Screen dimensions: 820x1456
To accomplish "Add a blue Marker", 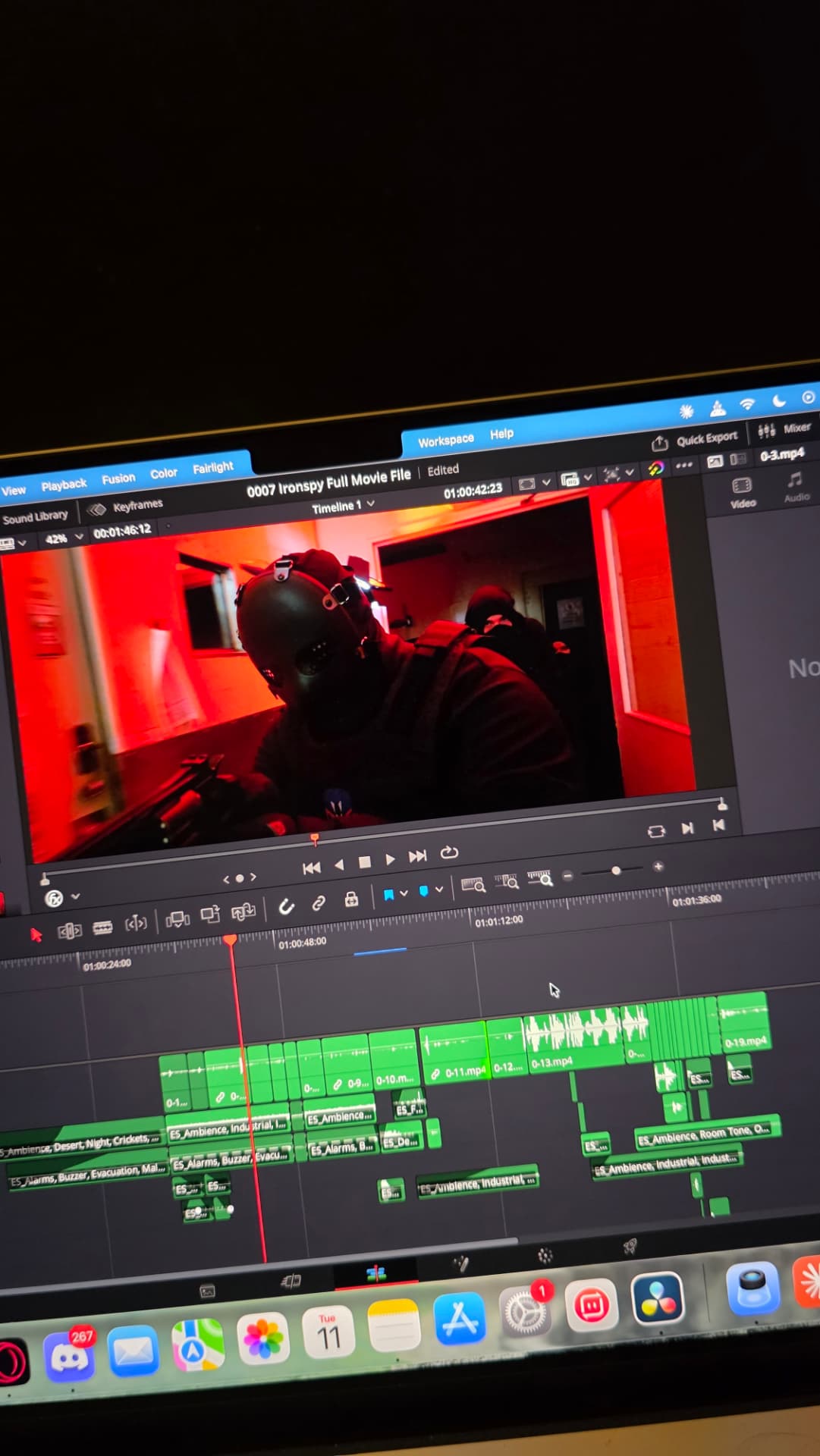I will point(423,891).
